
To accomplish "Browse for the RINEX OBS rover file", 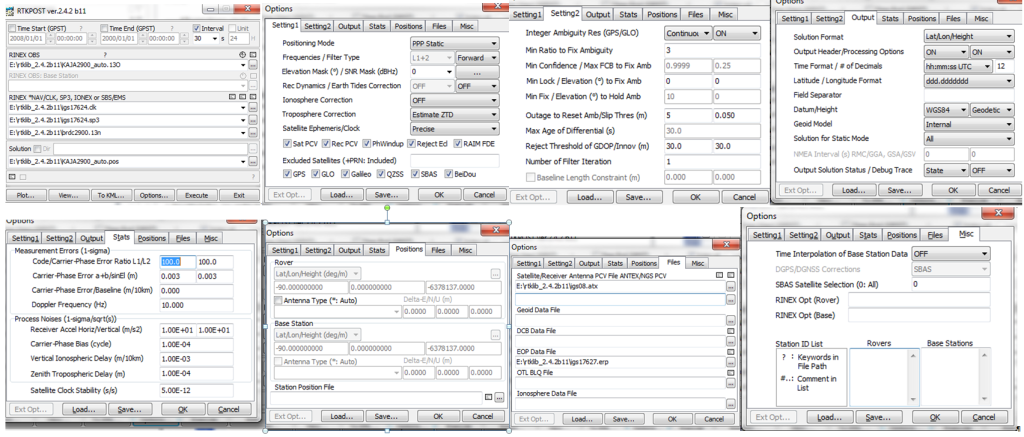I will click(253, 65).
